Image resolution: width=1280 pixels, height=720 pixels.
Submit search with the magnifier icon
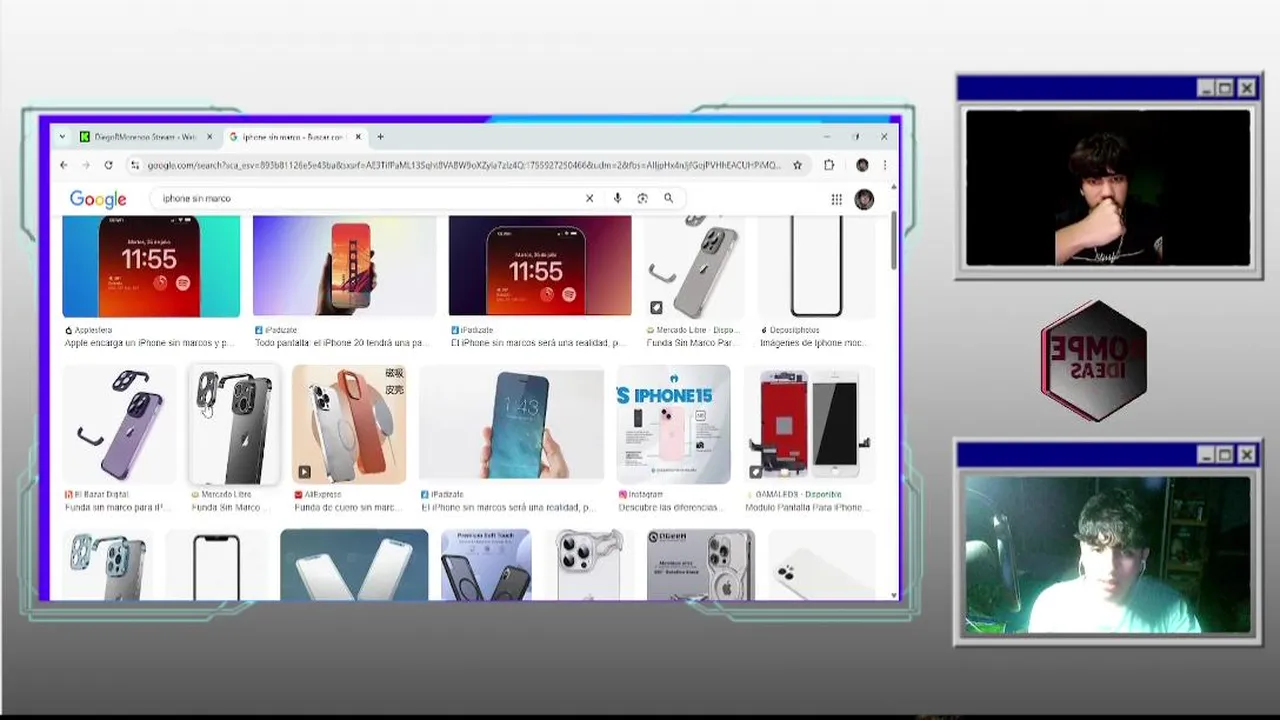(668, 198)
